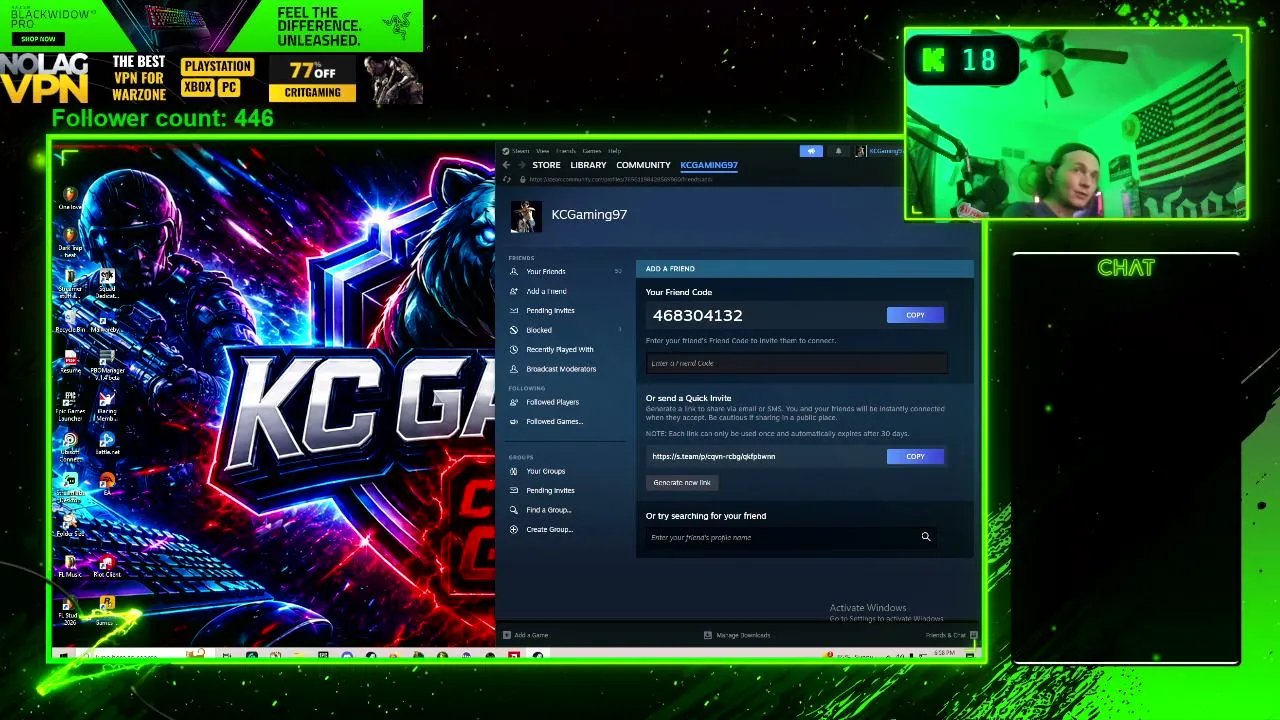Open the Ubisoft Connect desktop icon
Screen dimensions: 1280x720
tap(70, 447)
